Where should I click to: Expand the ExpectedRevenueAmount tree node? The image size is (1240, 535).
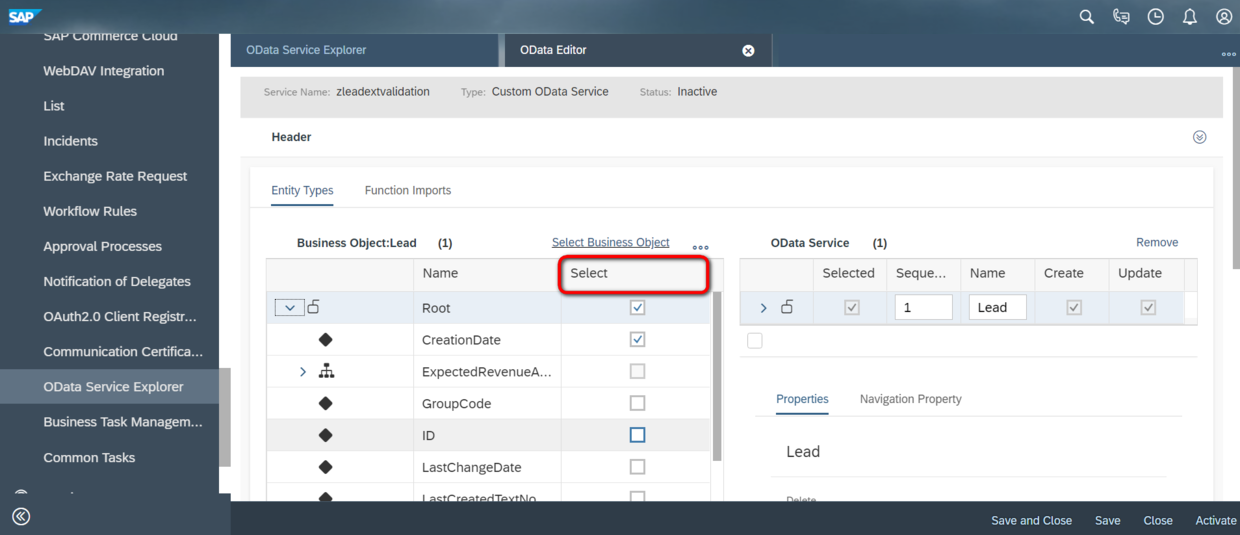303,372
